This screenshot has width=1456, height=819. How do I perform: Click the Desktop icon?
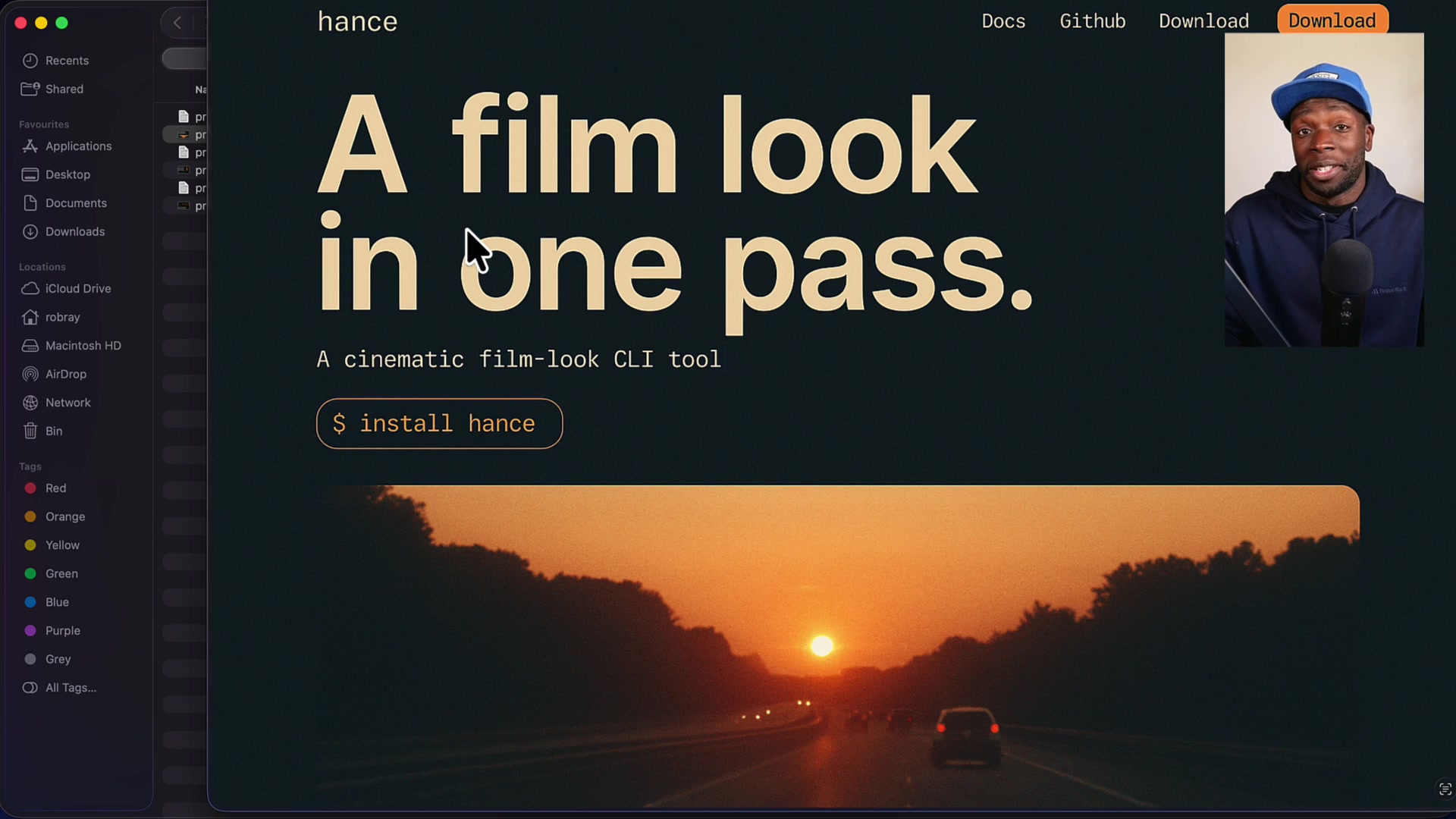pyautogui.click(x=30, y=174)
